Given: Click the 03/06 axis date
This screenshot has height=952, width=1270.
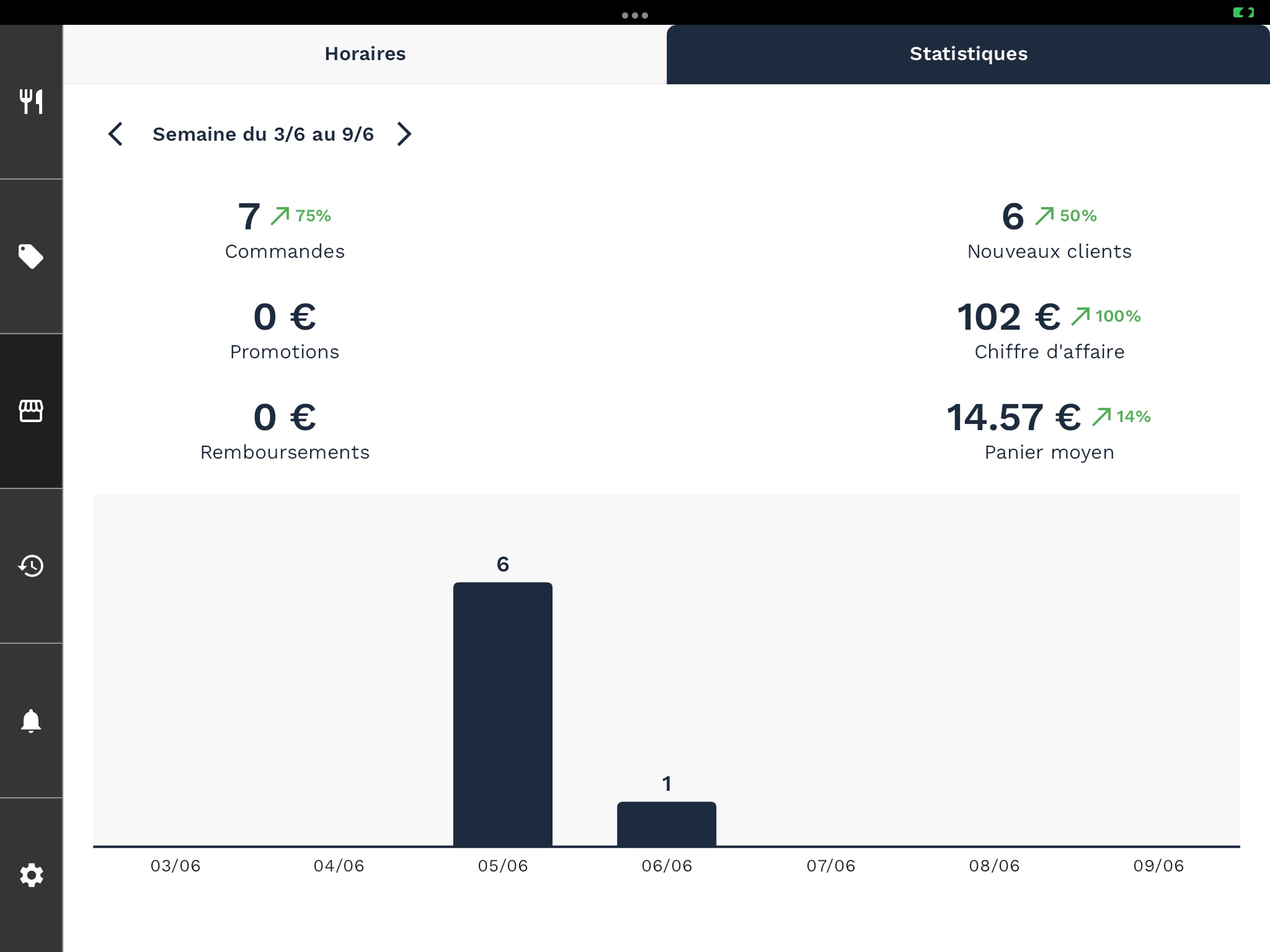Looking at the screenshot, I should coord(175,866).
